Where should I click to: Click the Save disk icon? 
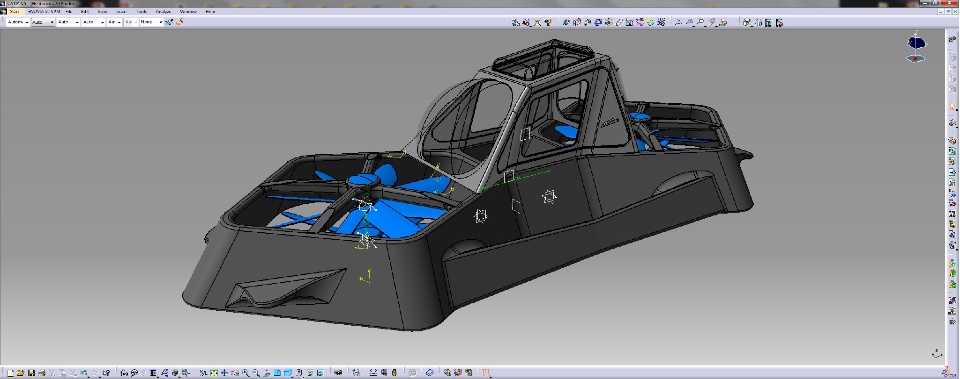point(31,372)
